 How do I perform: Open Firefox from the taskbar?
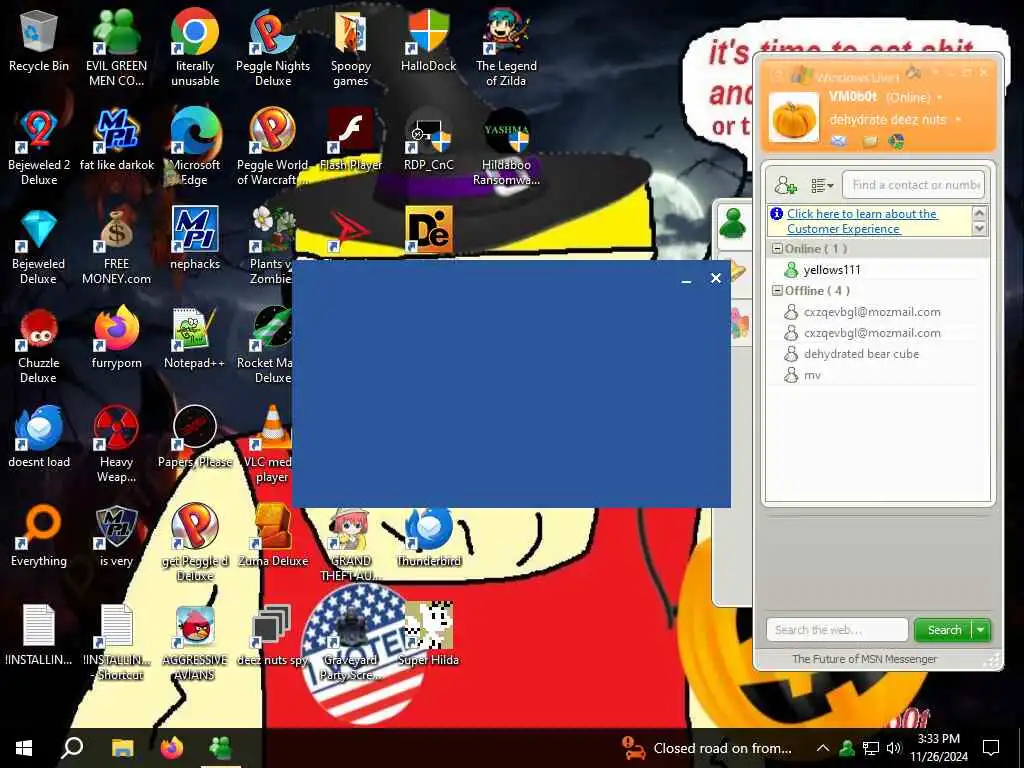(x=172, y=748)
